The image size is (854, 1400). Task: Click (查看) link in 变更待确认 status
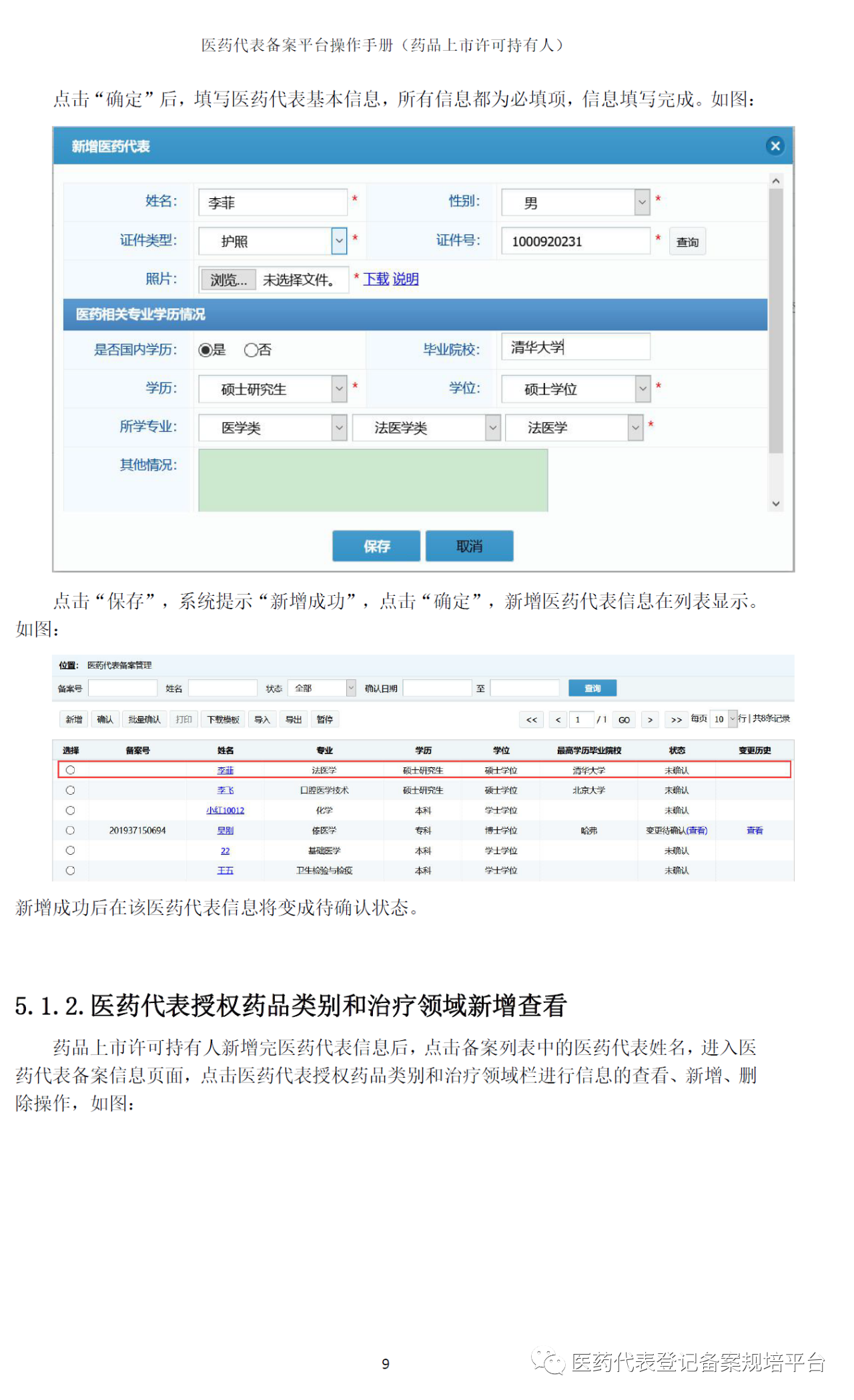point(697,830)
